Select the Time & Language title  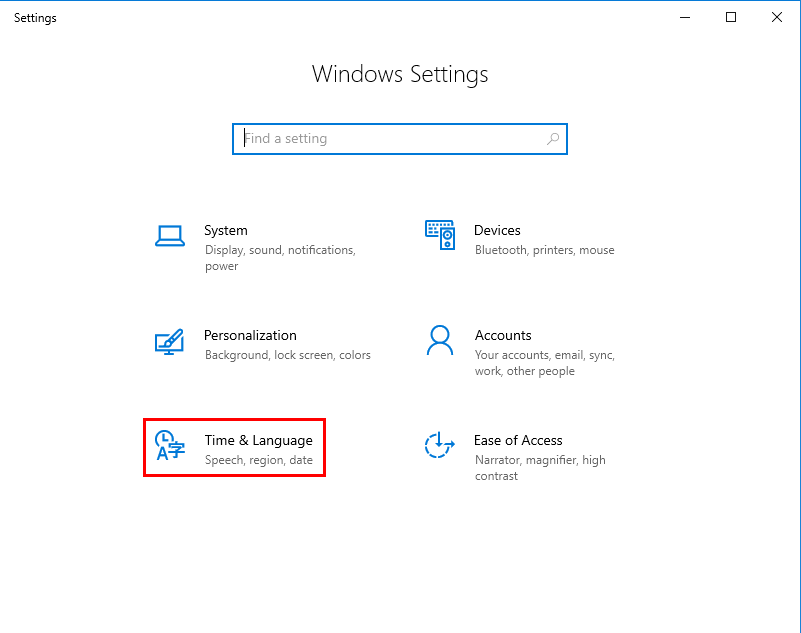[x=258, y=440]
